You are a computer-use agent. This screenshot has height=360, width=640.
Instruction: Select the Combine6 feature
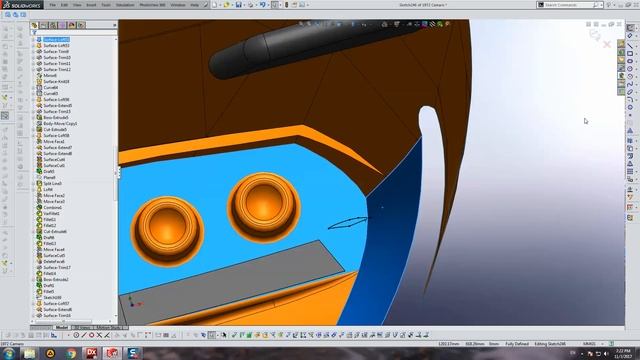[x=52, y=207]
